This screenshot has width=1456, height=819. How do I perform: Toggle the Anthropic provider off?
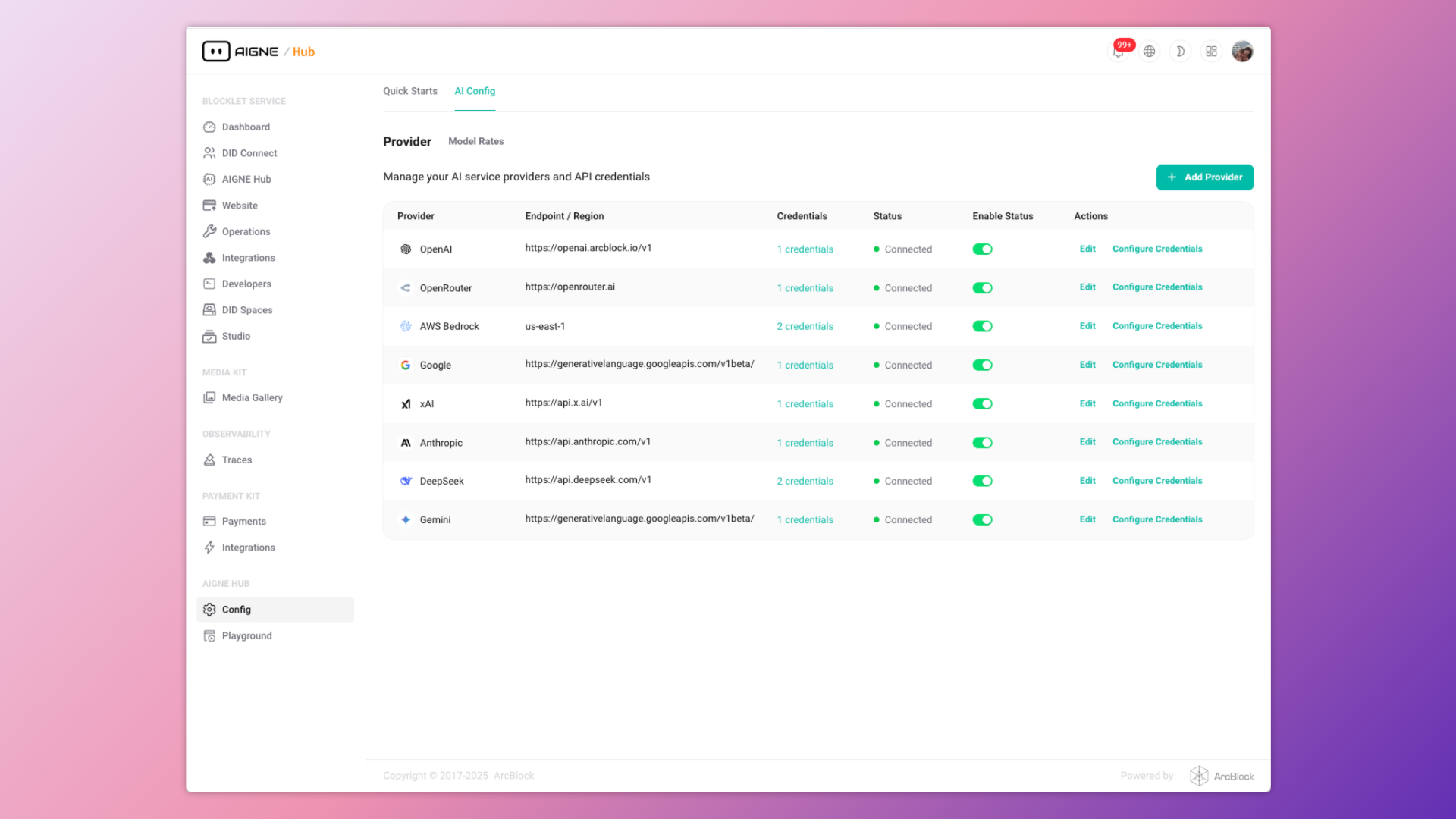982,443
